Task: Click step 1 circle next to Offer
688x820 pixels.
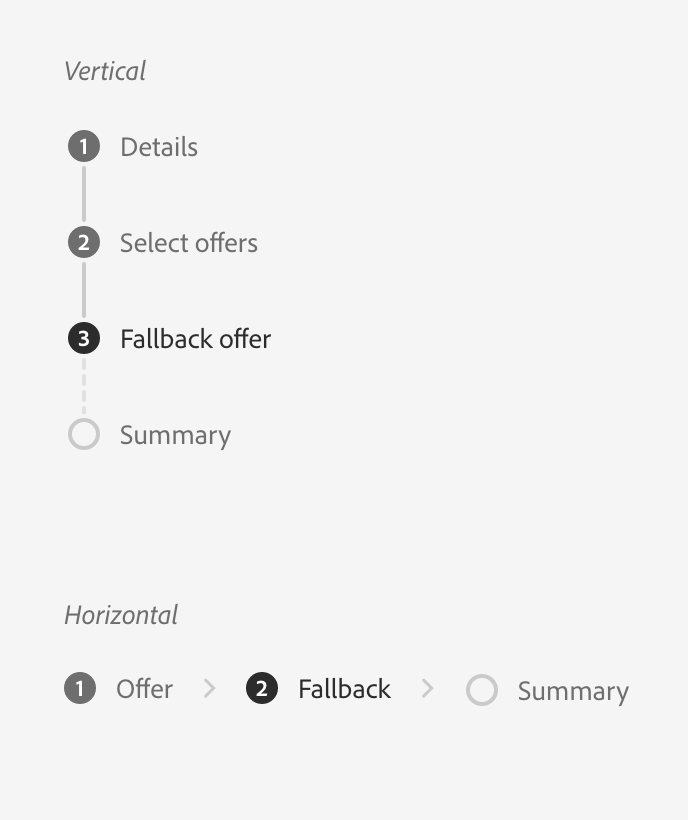Action: pyautogui.click(x=80, y=688)
